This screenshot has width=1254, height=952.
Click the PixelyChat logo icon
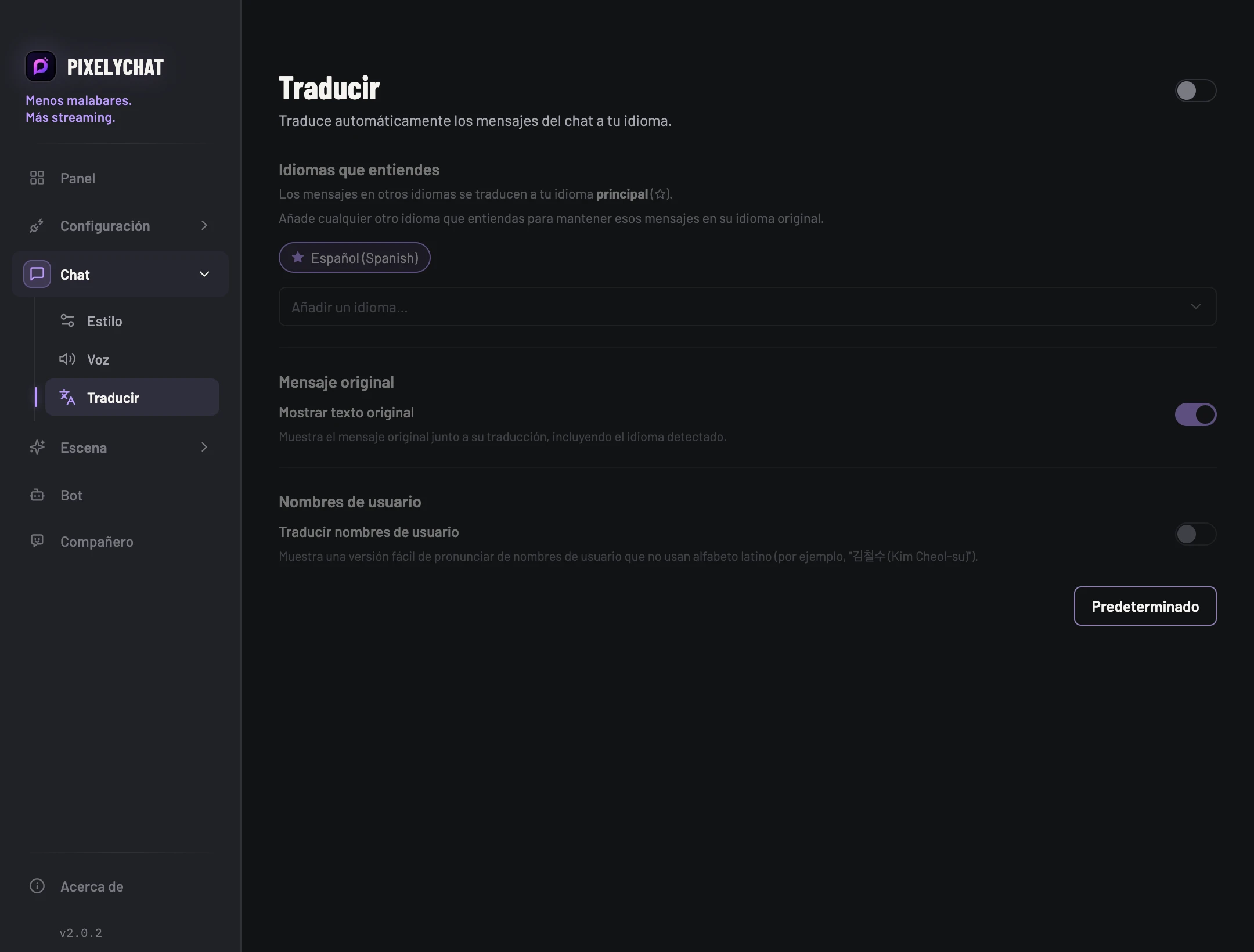pos(41,67)
